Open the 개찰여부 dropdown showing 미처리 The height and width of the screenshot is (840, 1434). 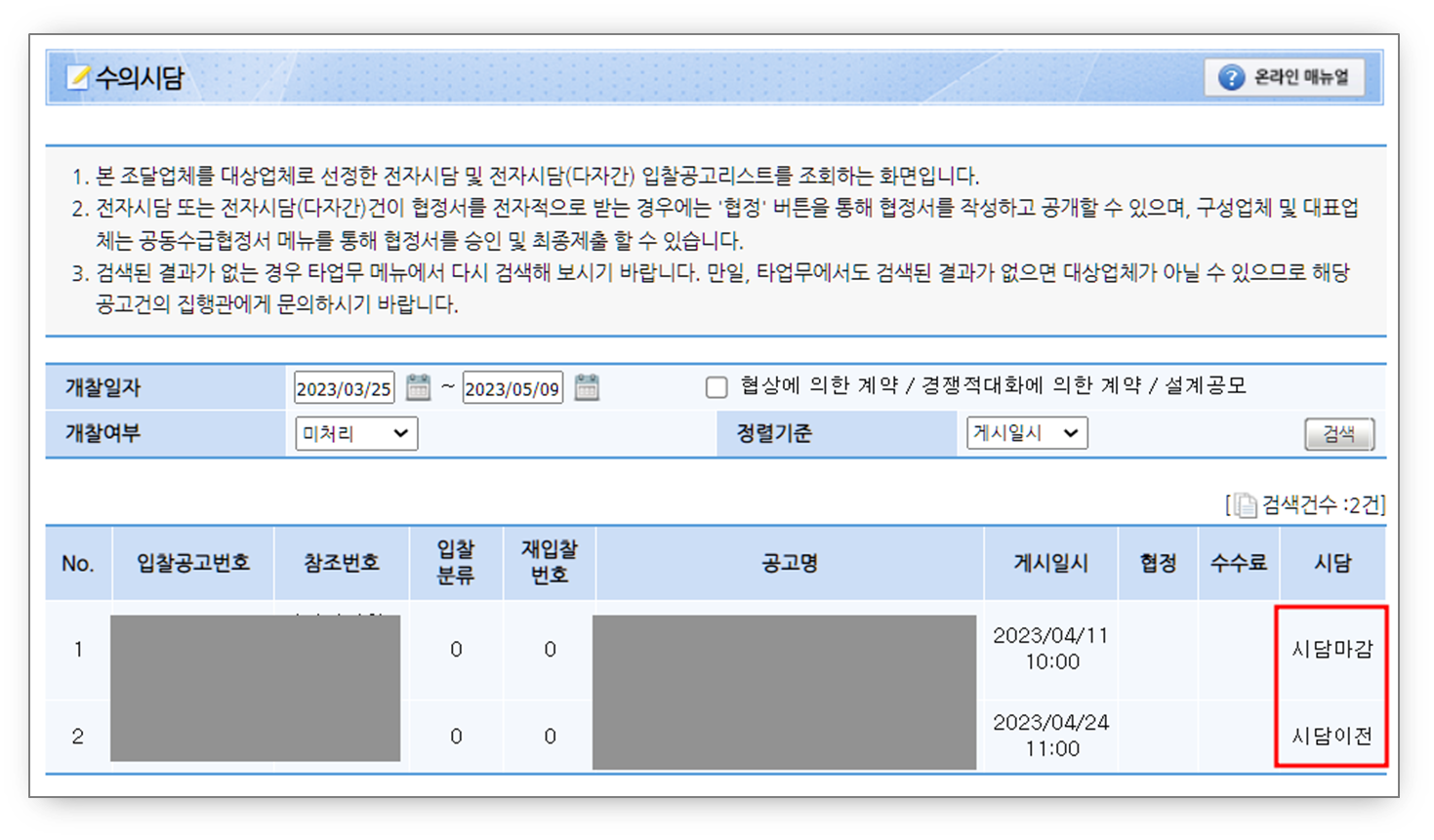355,432
